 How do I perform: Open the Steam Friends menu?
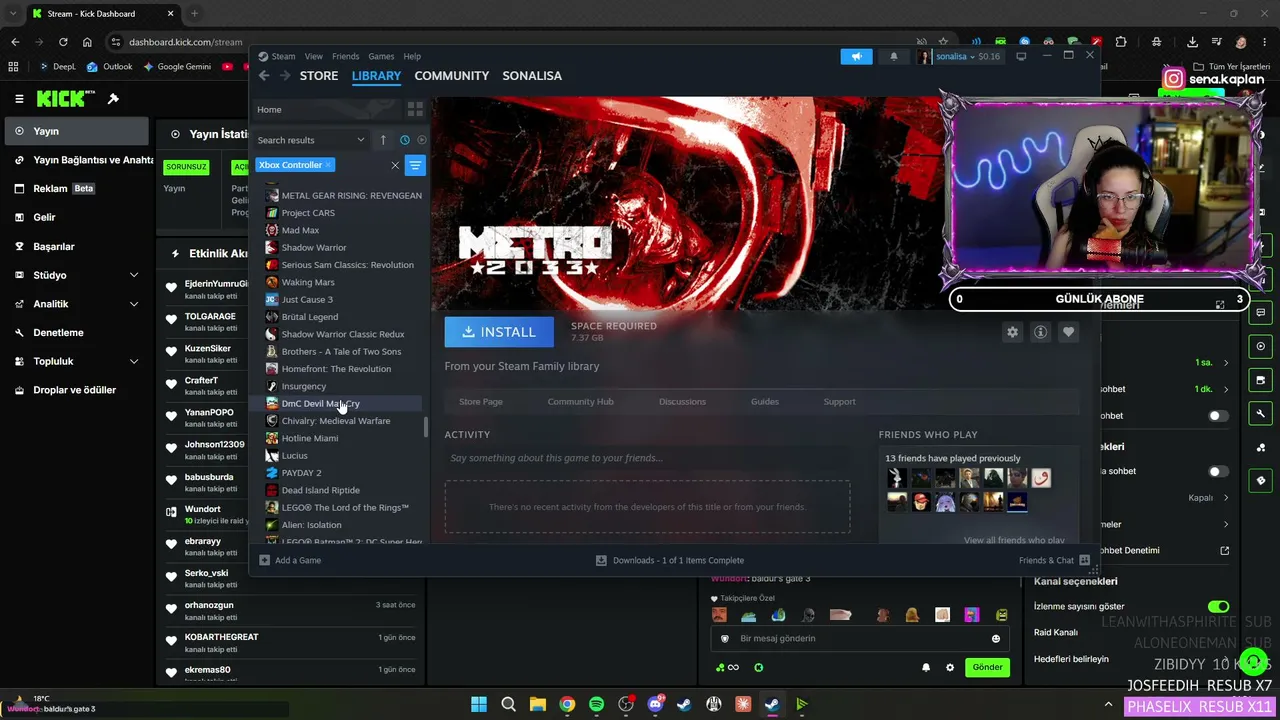point(345,56)
